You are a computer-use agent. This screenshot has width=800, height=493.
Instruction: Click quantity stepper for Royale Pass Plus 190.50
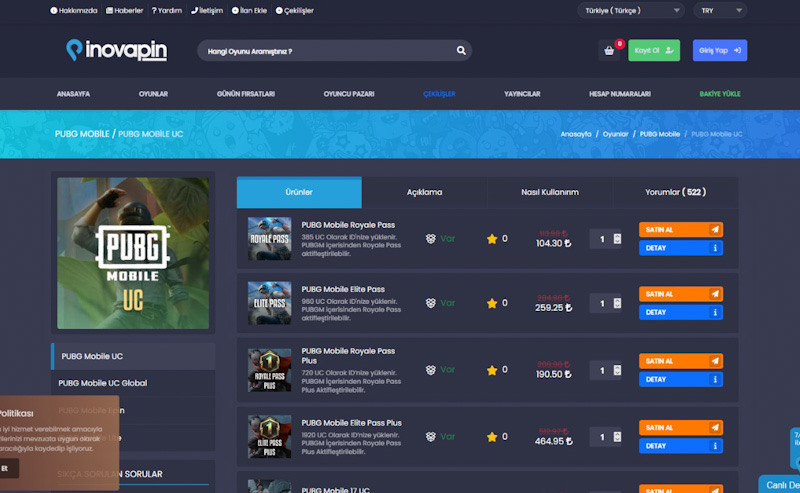point(617,370)
